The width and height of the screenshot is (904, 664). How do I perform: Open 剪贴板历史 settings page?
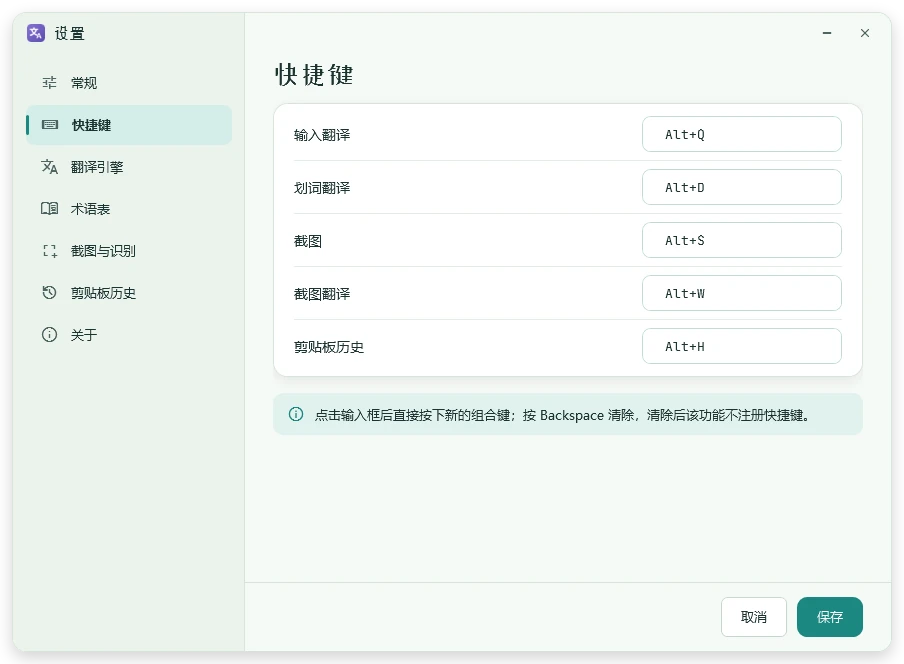point(129,293)
